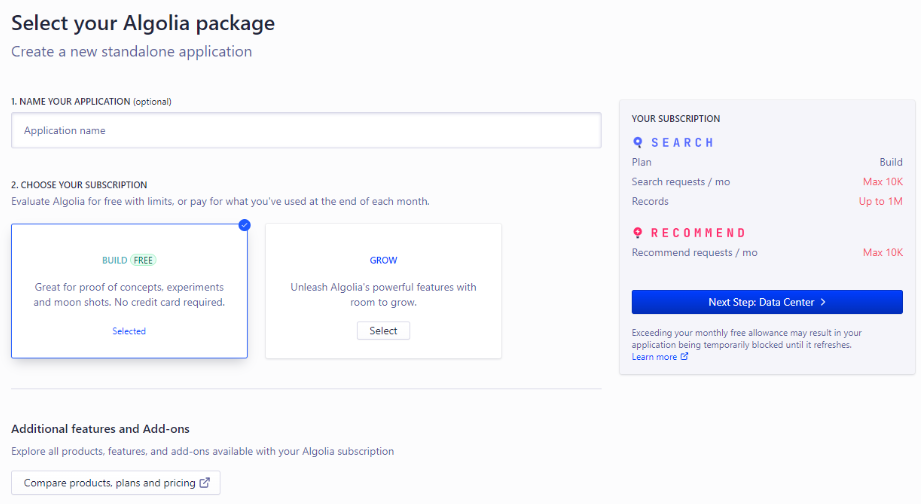The height and width of the screenshot is (504, 921).
Task: Click the 'Additional features and Add-ons' heading
Action: (100, 429)
